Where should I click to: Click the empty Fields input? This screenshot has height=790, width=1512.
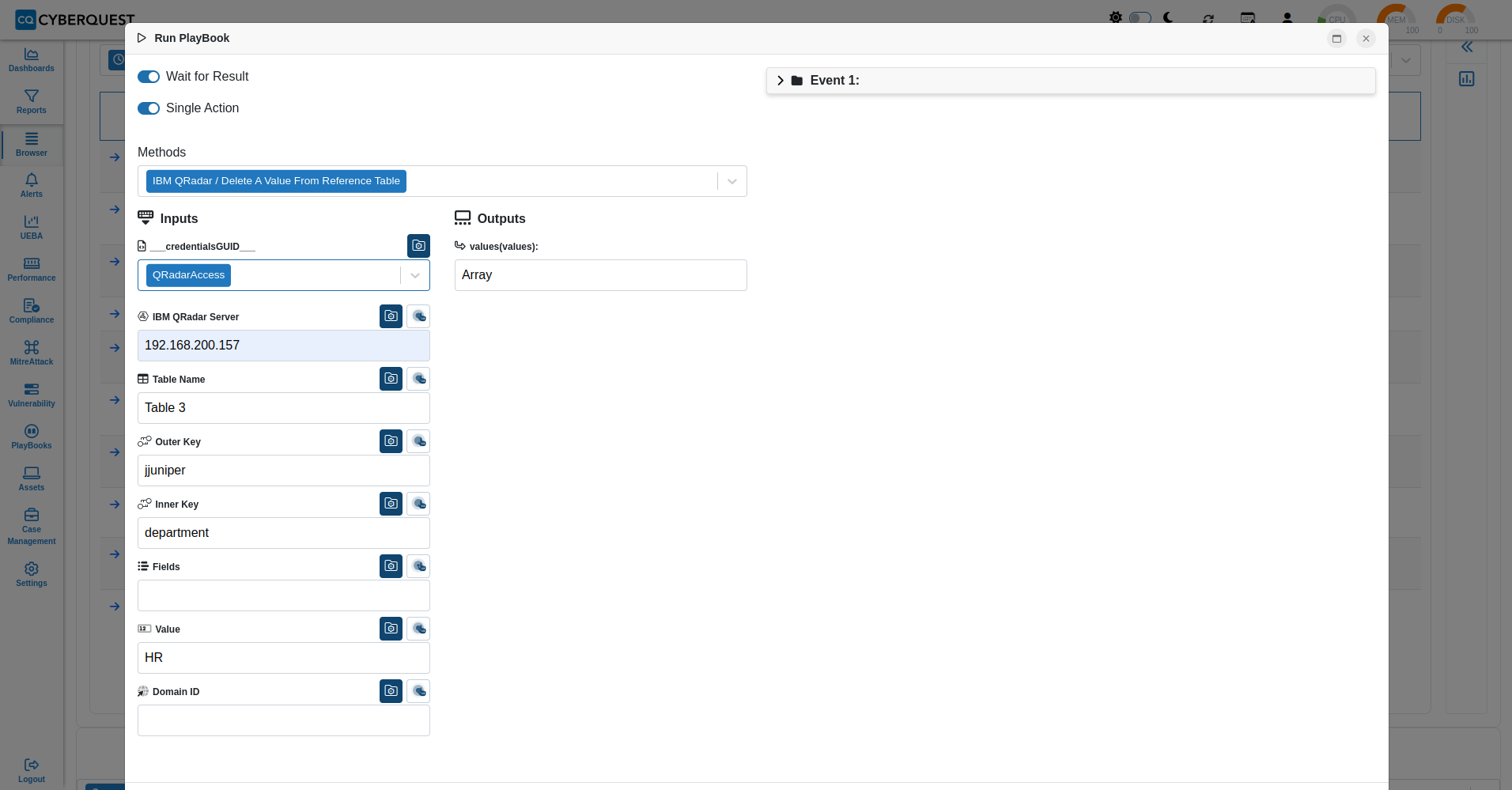[284, 595]
